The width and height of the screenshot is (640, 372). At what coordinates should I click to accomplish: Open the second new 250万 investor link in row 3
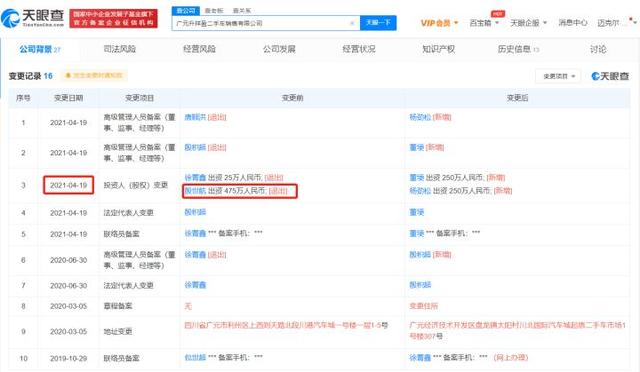point(420,191)
